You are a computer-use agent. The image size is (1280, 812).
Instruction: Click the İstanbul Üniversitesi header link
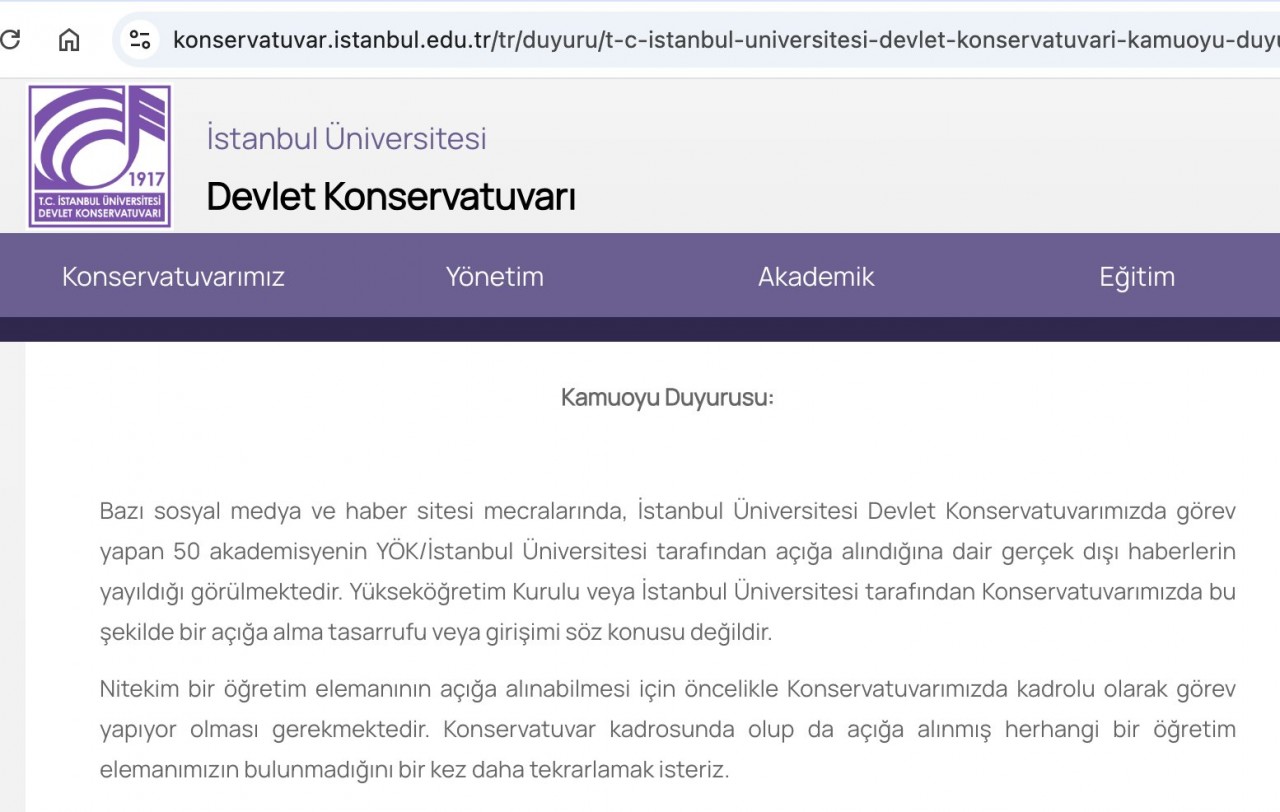tap(345, 137)
